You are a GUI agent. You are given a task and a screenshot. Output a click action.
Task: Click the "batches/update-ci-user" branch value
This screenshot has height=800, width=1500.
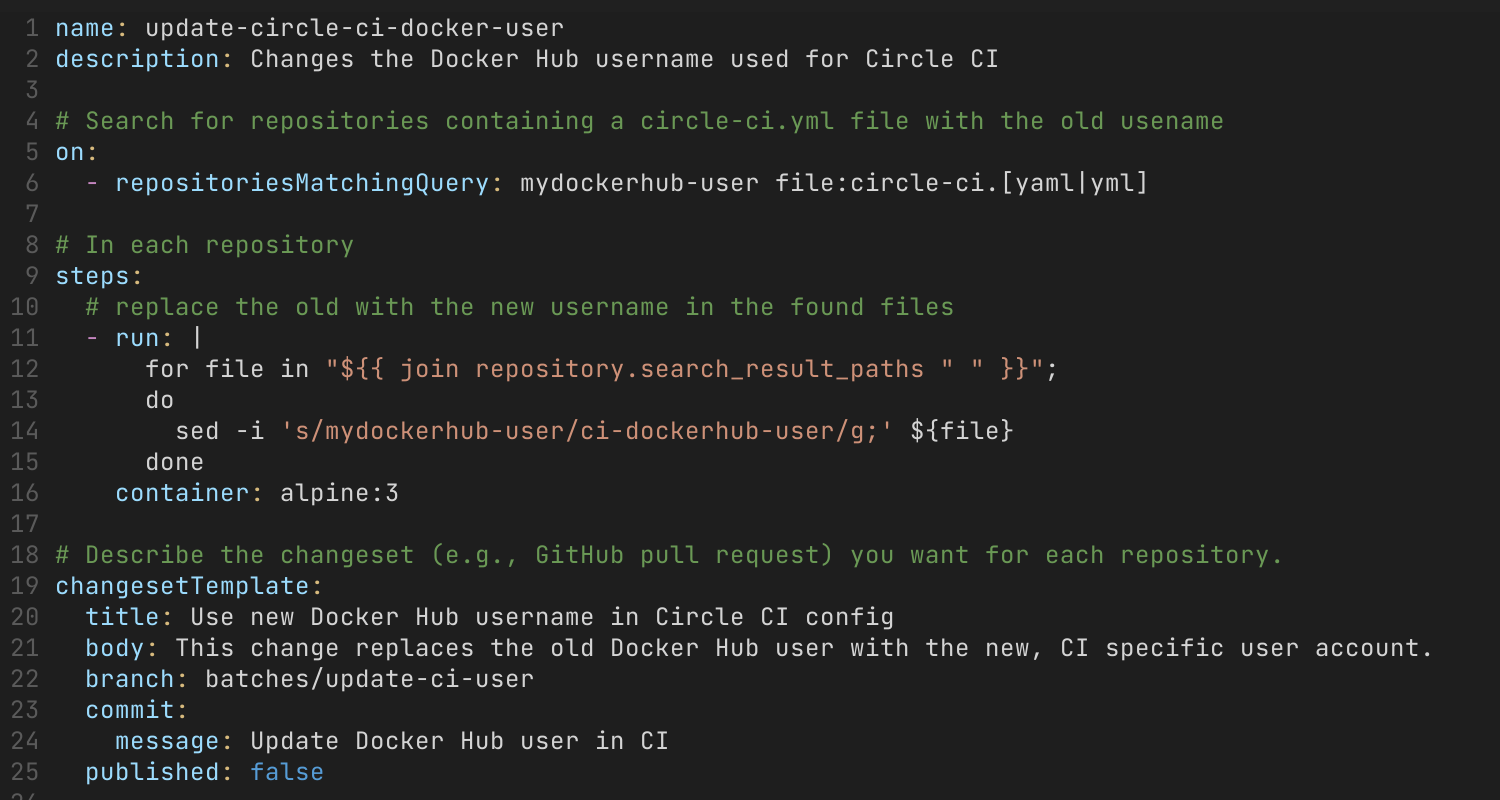point(369,679)
